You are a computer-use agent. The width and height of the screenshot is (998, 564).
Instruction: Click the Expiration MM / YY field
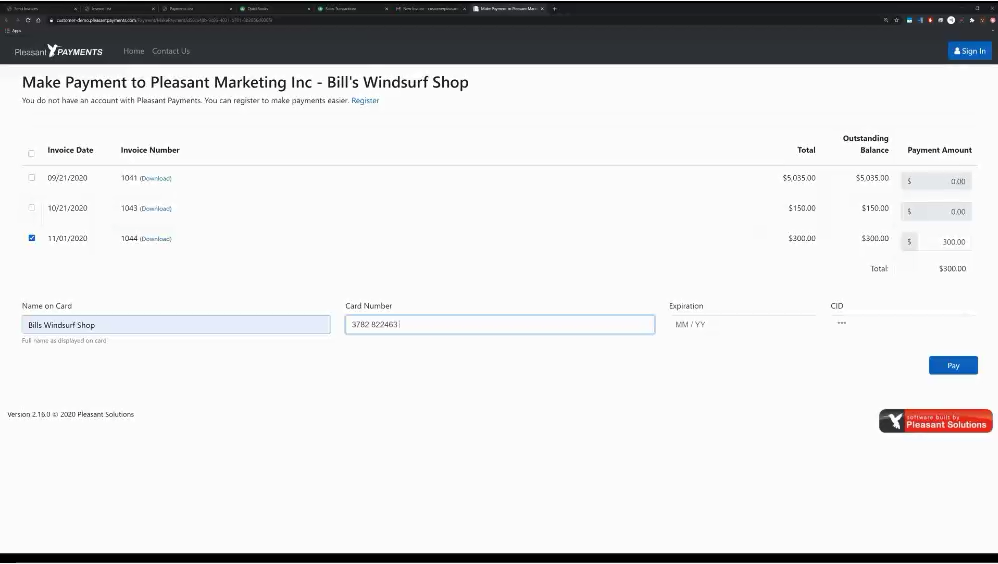740,324
